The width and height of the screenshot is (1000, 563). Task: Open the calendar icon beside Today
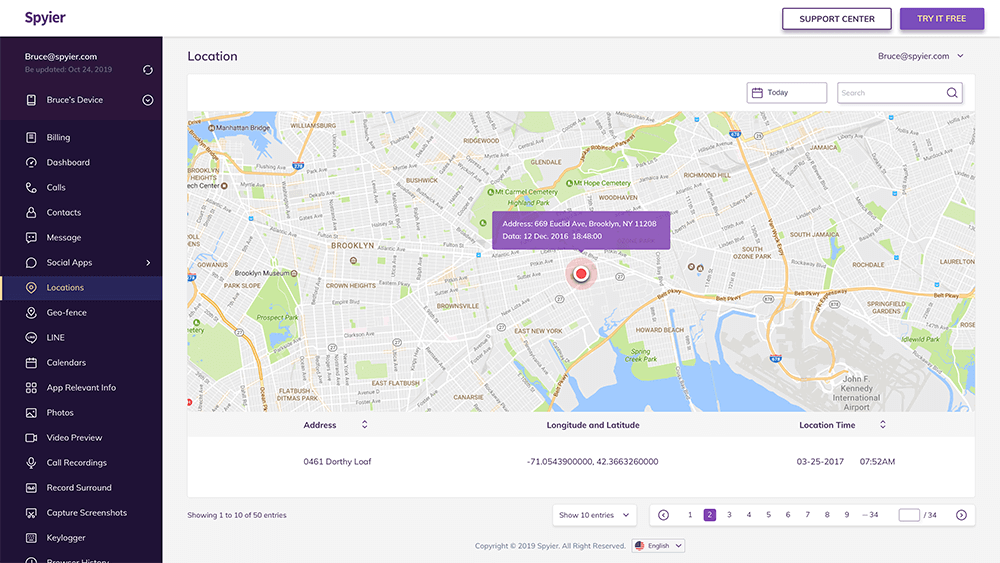(x=757, y=93)
